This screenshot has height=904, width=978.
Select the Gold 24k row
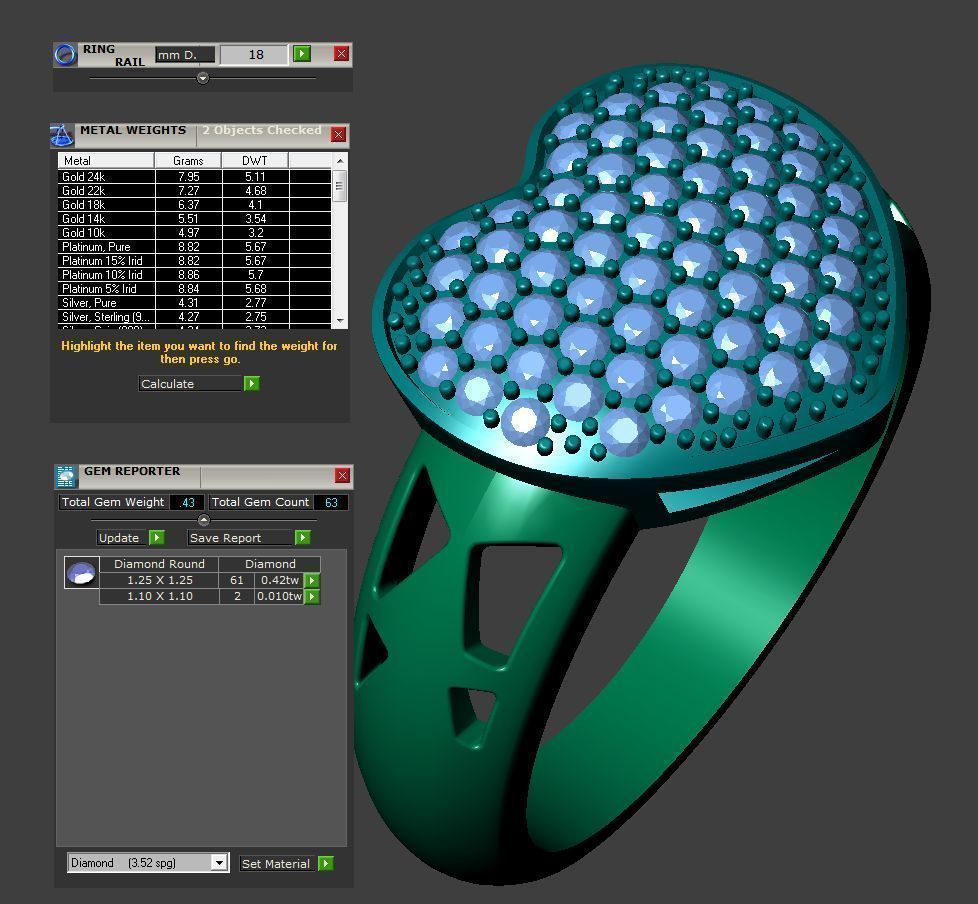pyautogui.click(x=195, y=177)
